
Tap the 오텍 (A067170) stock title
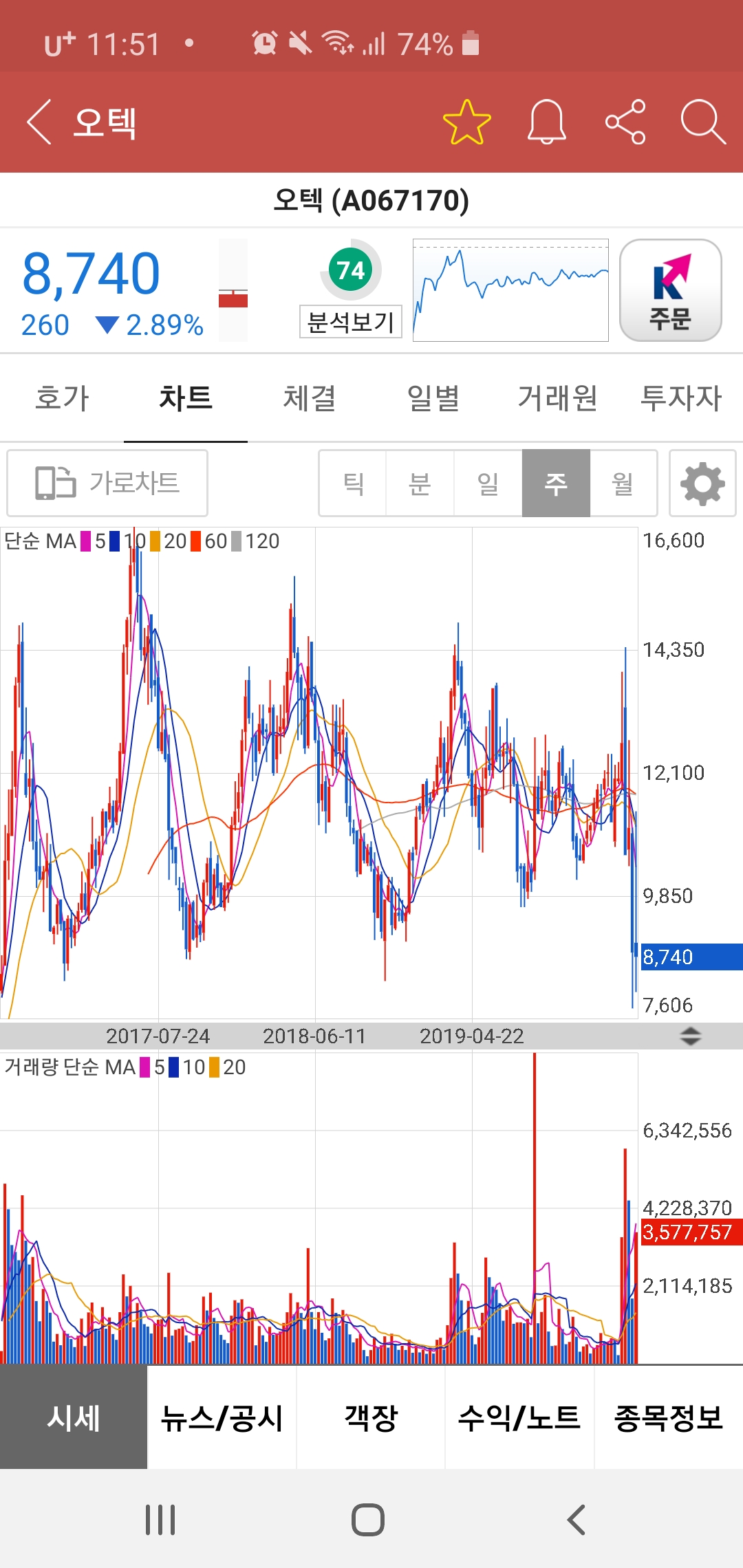tap(371, 201)
